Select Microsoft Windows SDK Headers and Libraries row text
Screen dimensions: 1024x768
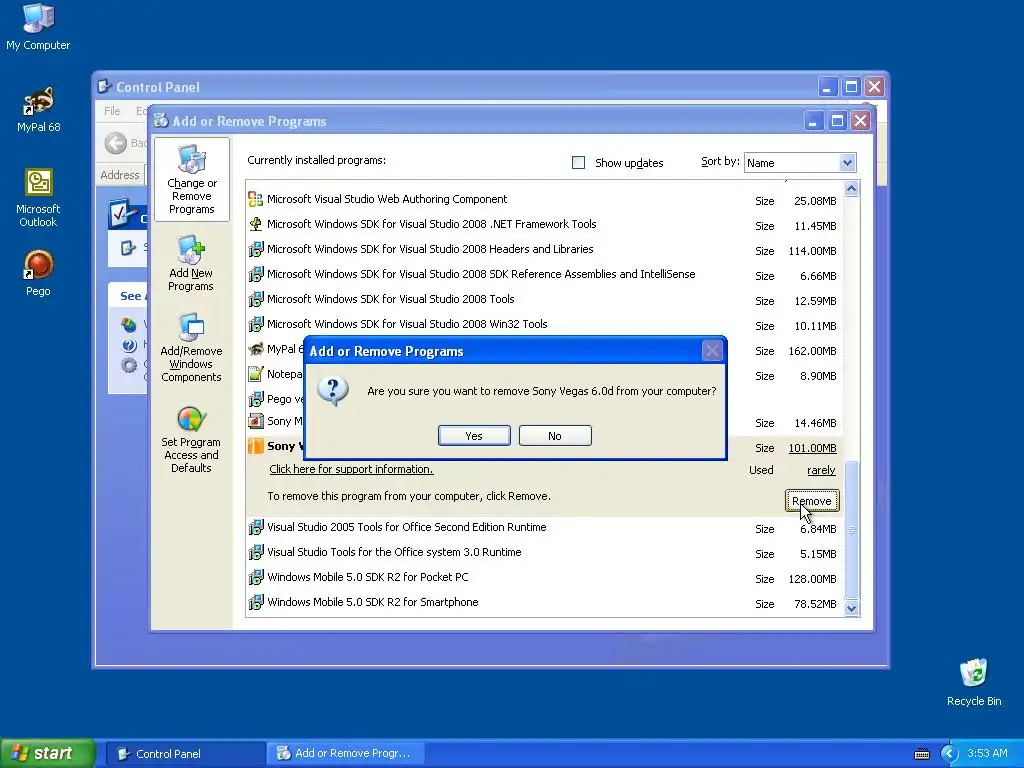[x=430, y=249]
